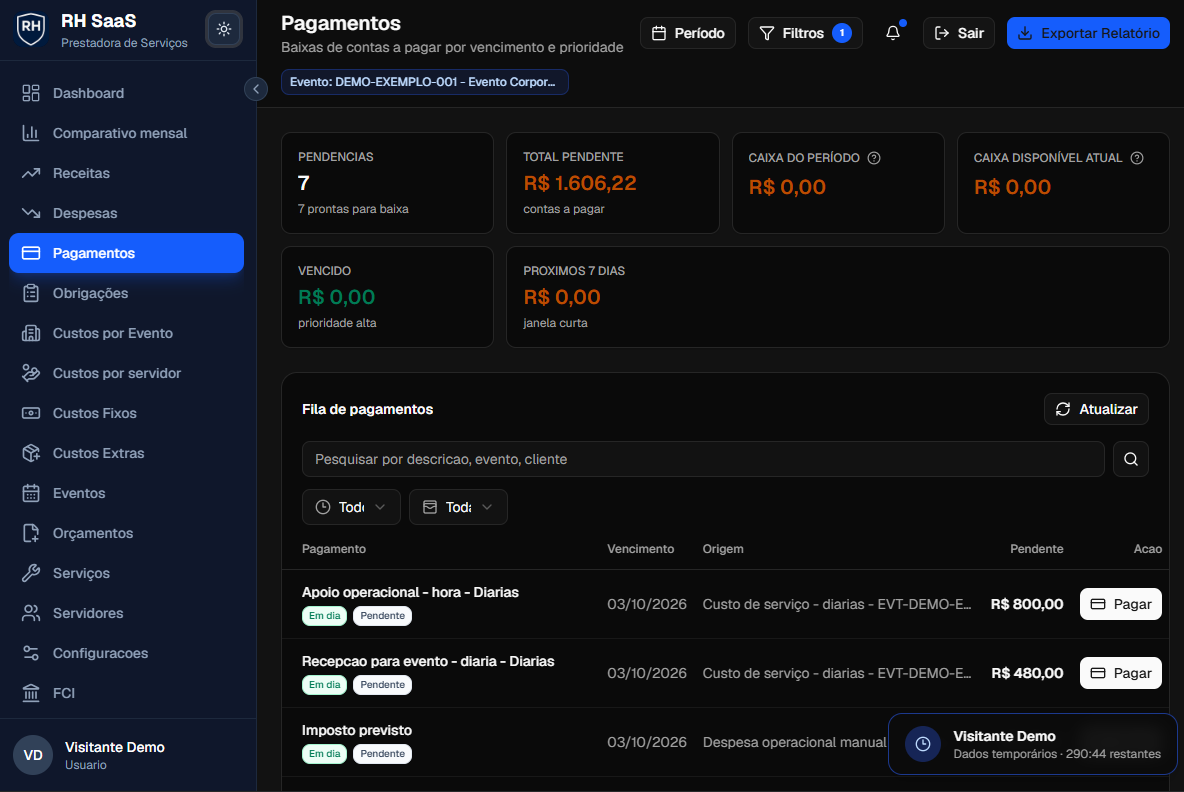Click the Vencido R$ 0,00 card
The width and height of the screenshot is (1184, 792).
[x=387, y=297]
